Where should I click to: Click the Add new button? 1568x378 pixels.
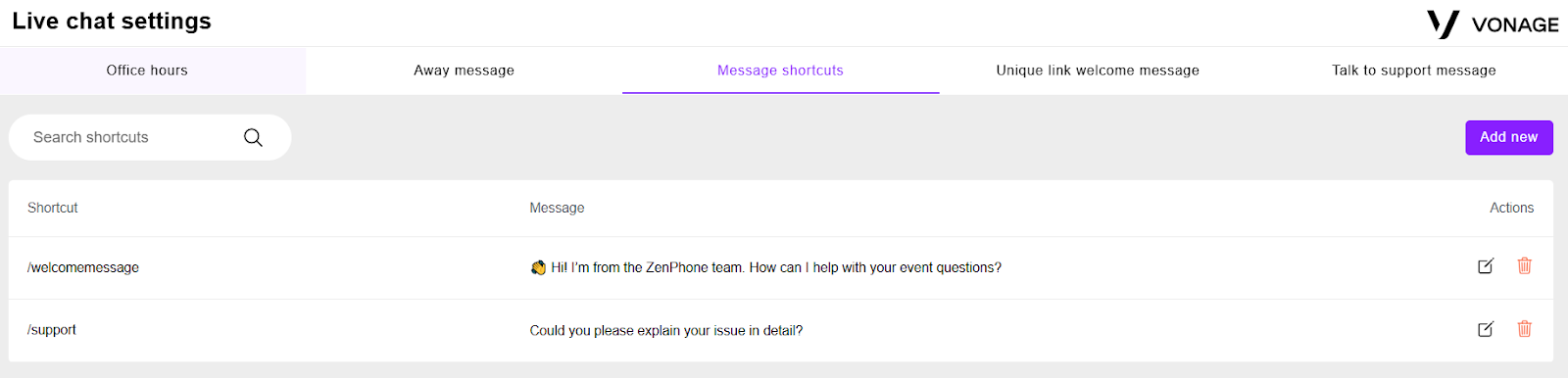1509,137
